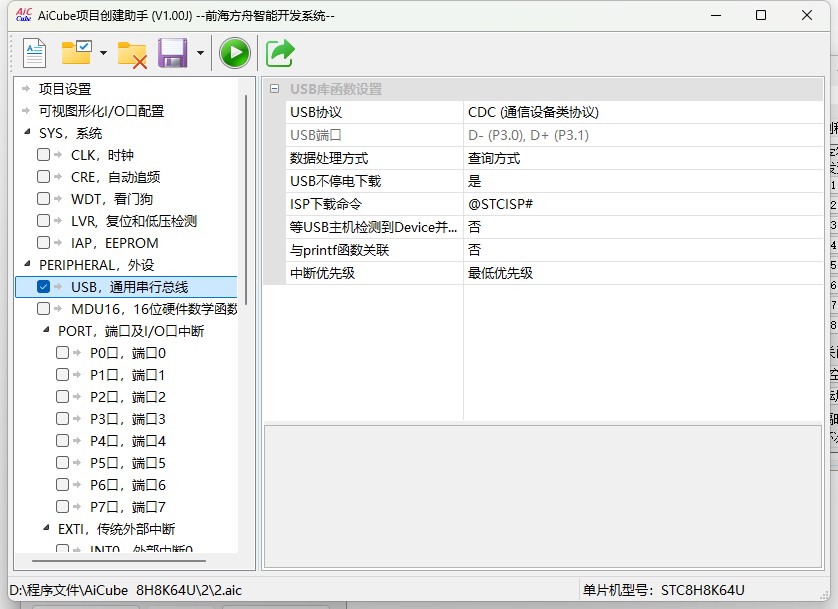The image size is (838, 609).
Task: Click the AiCube application logo icon
Action: coord(24,15)
